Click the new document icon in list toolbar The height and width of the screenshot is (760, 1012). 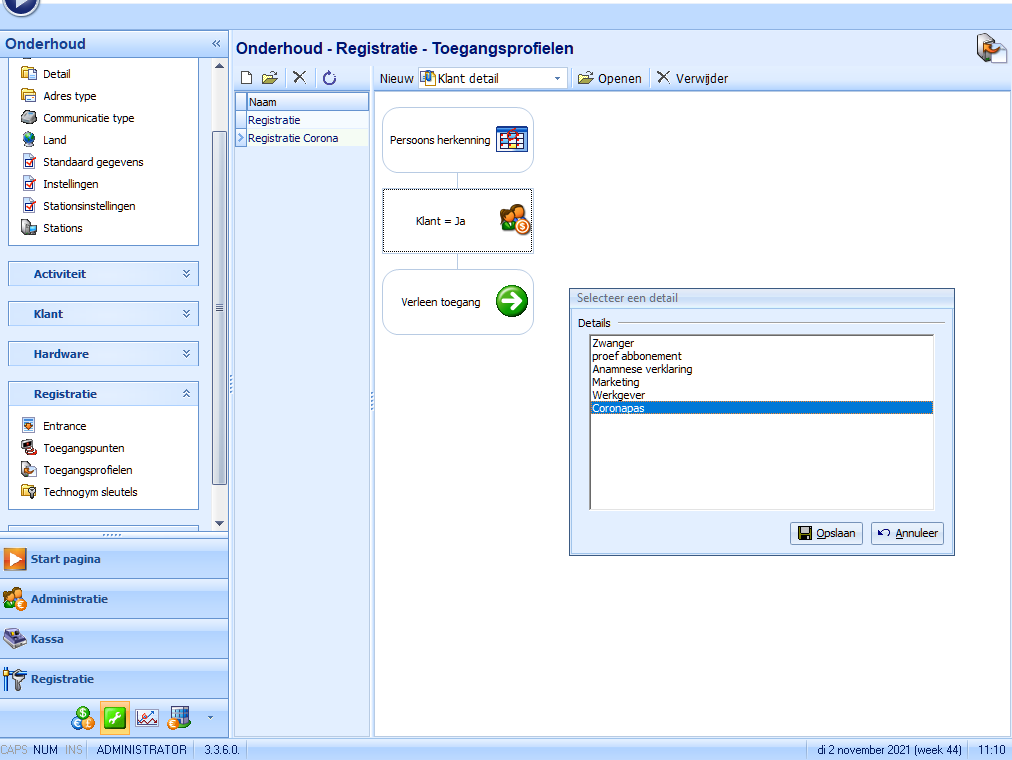[x=247, y=78]
